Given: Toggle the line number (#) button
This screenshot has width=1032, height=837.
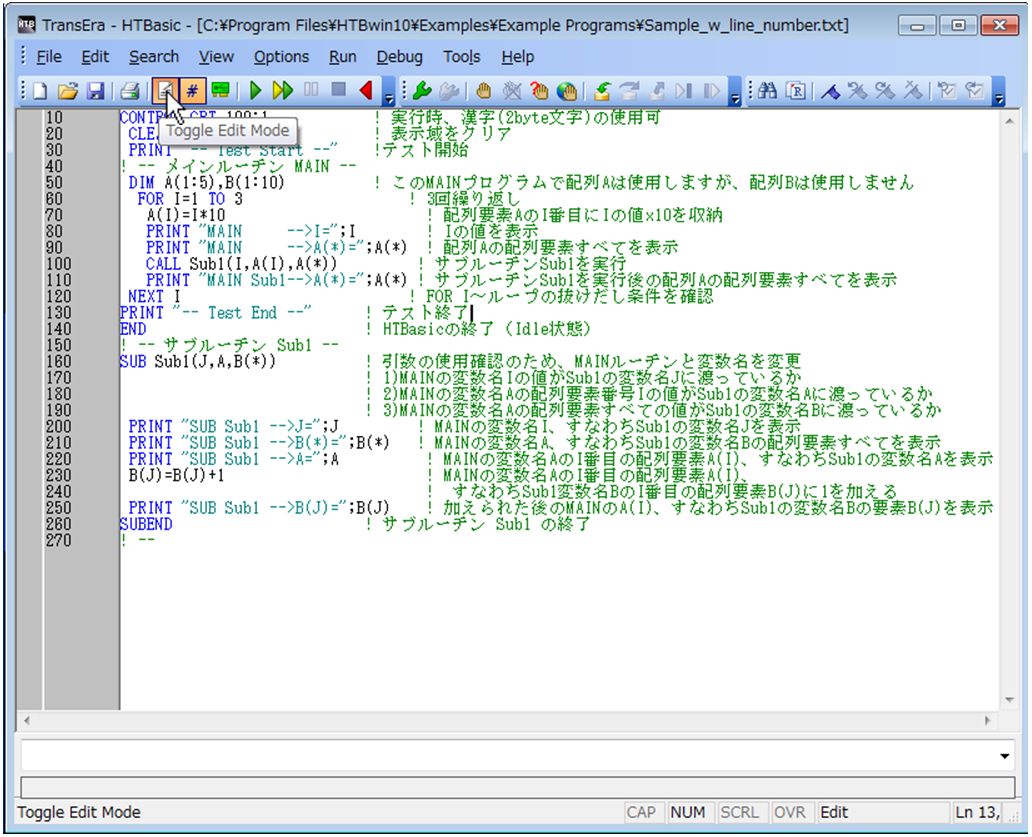Looking at the screenshot, I should tap(192, 90).
